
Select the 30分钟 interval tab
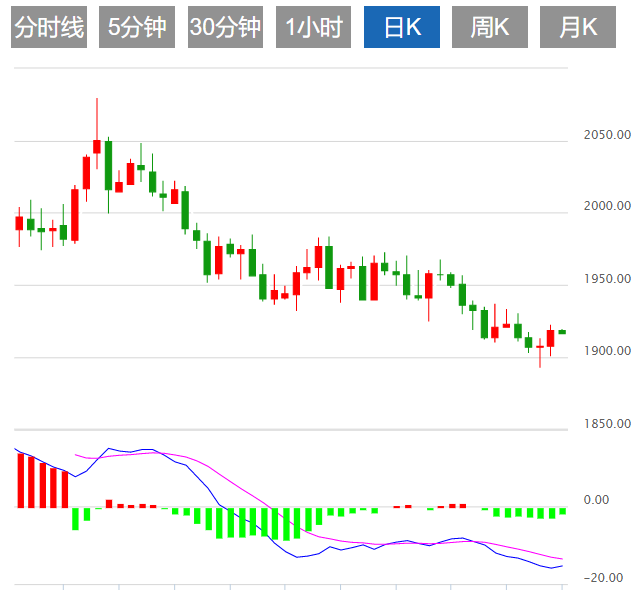(225, 27)
